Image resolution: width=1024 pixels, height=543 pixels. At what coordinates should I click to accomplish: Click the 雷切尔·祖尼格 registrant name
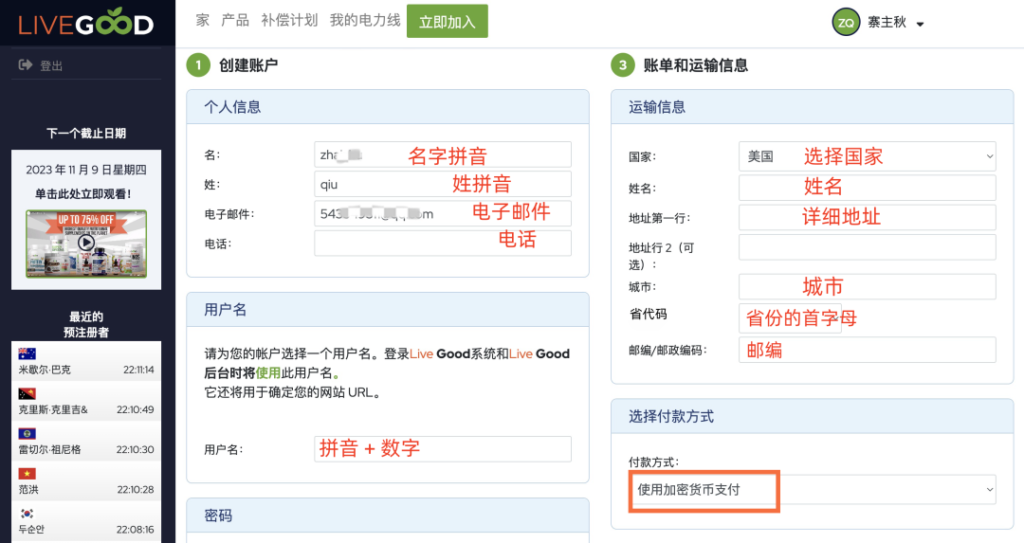50,450
